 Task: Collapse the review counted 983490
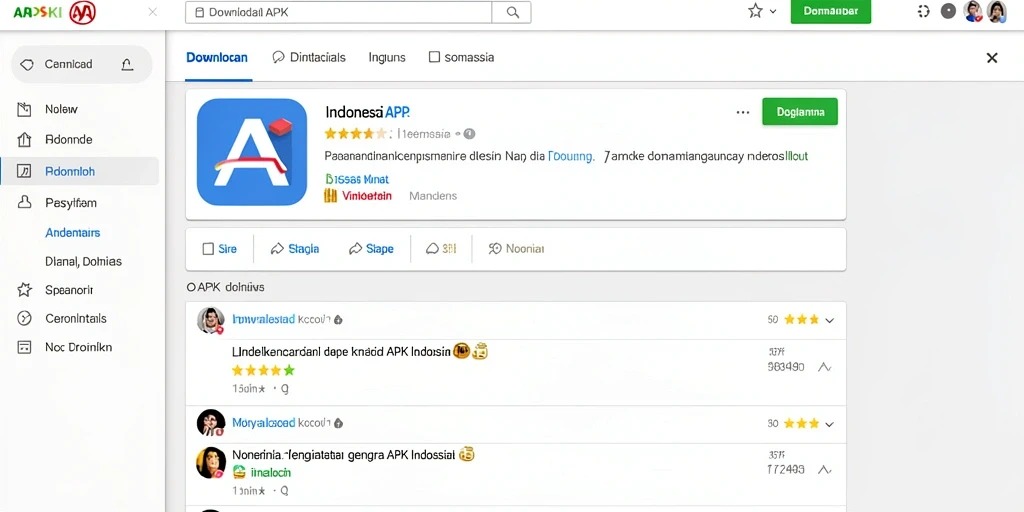tap(824, 367)
